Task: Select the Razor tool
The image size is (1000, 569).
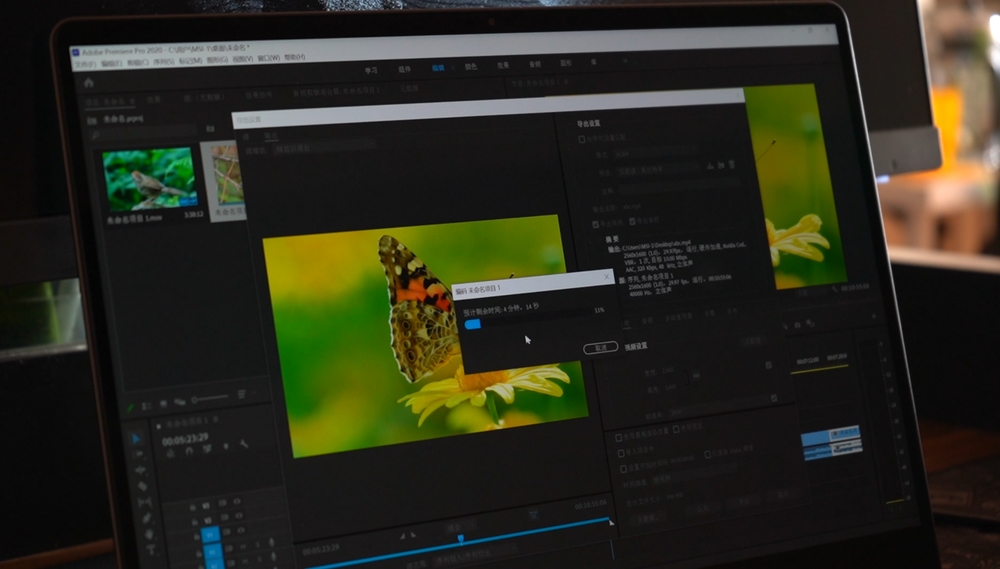Action: coord(143,486)
